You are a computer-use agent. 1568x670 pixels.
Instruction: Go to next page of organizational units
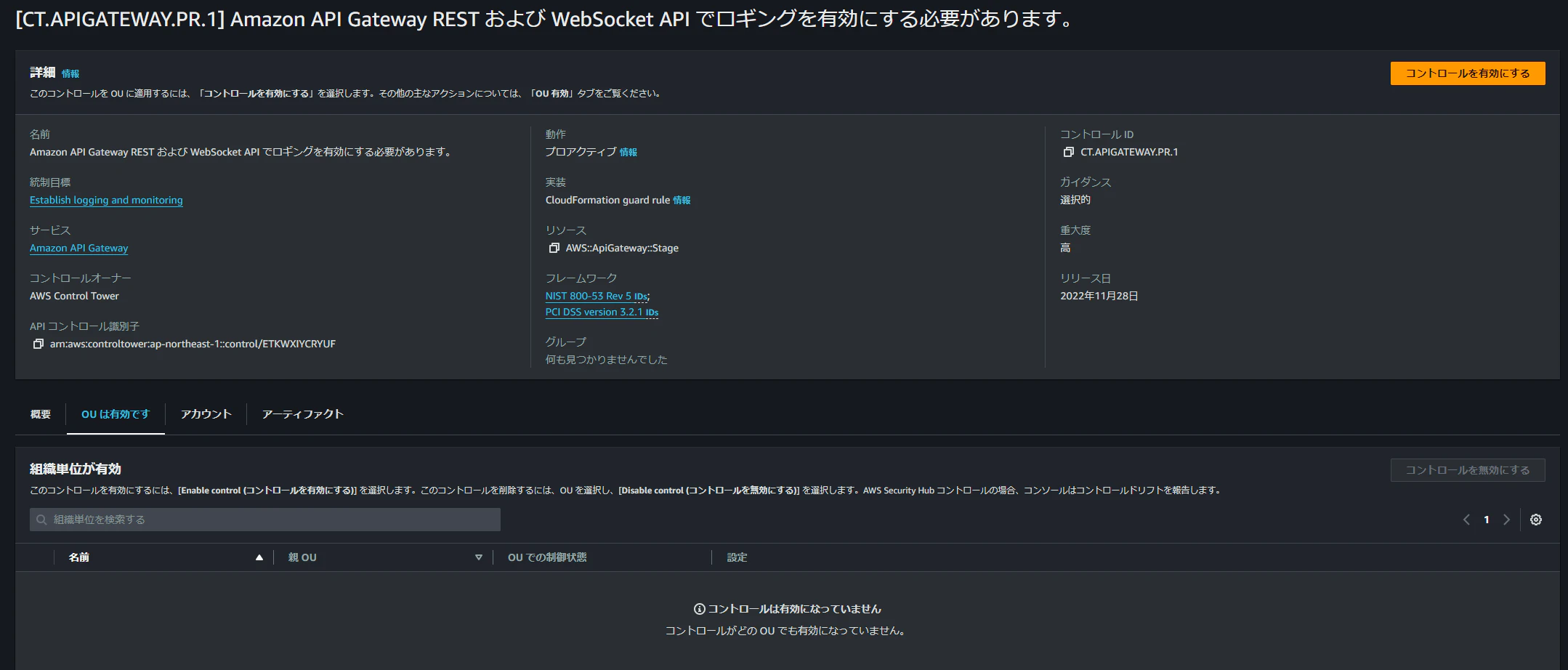1506,520
